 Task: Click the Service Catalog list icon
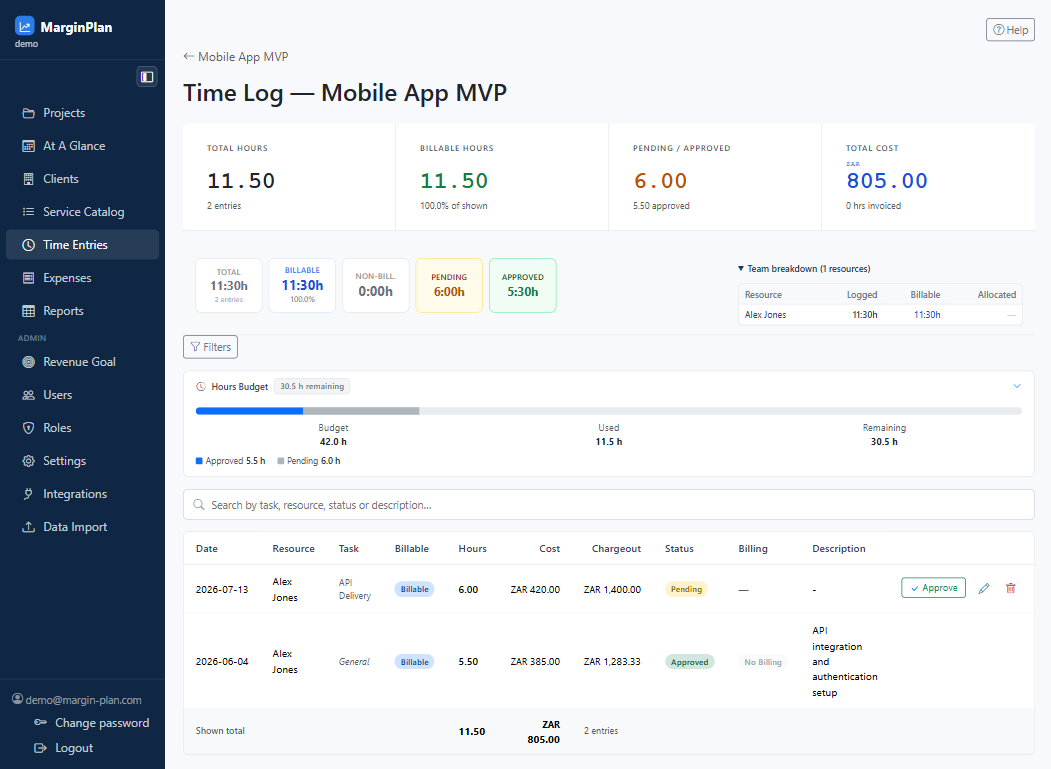tap(28, 212)
